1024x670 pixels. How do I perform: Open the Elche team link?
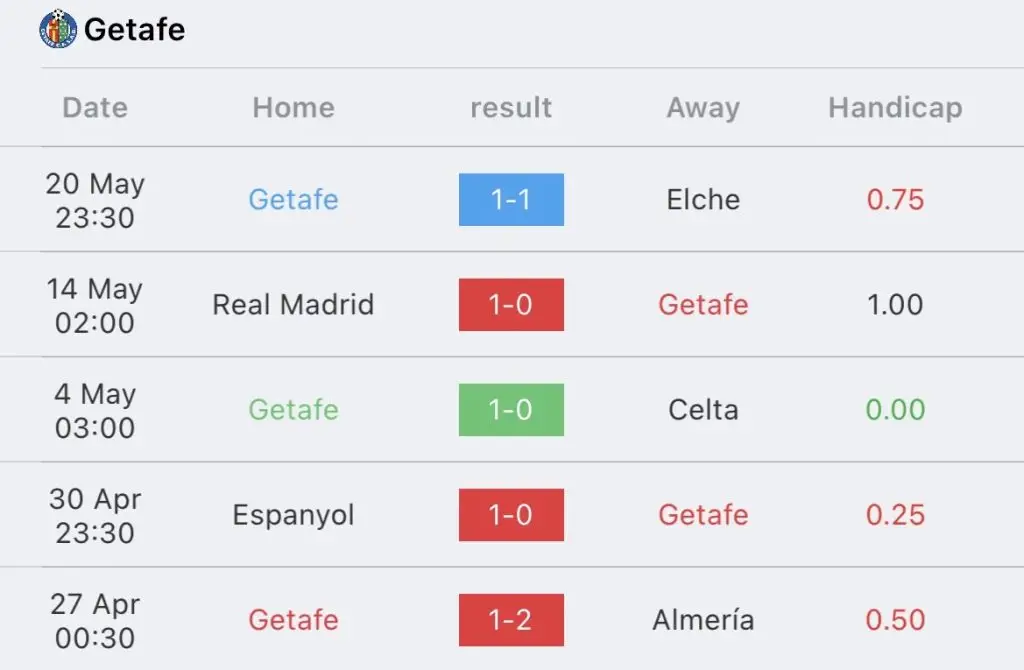coord(703,200)
